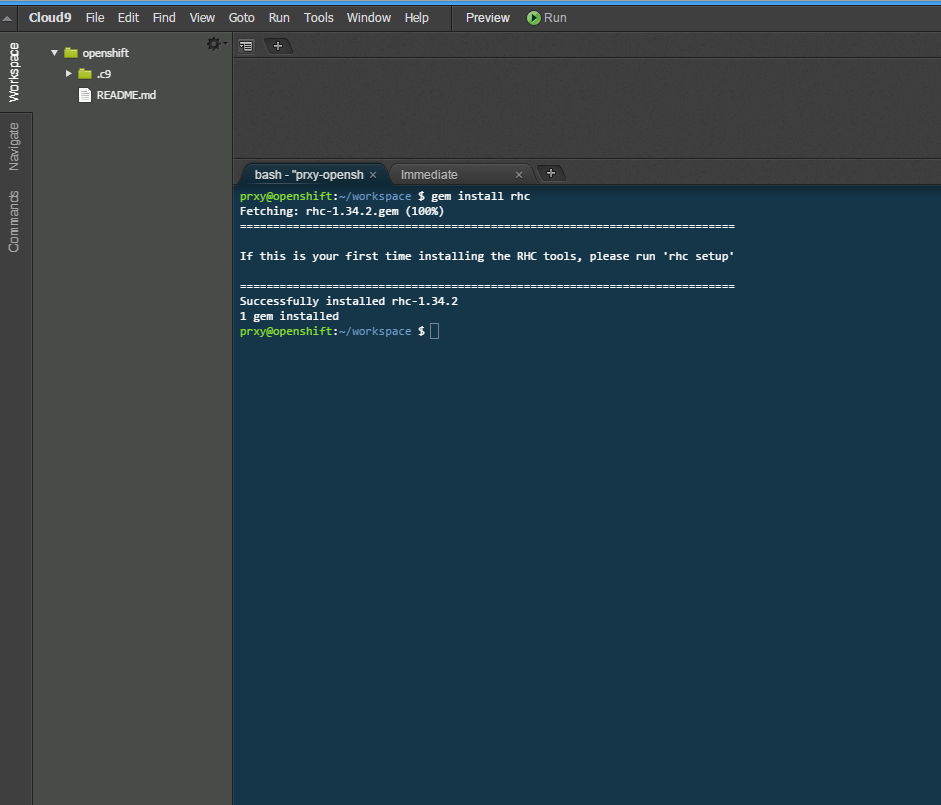941x805 pixels.
Task: Click the README.md file icon
Action: pyautogui.click(x=85, y=95)
